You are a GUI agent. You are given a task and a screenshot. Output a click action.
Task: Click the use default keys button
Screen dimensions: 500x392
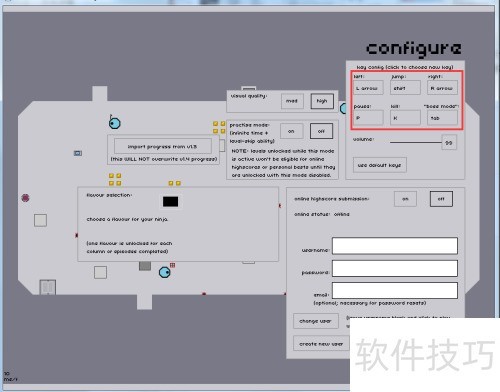tap(380, 165)
